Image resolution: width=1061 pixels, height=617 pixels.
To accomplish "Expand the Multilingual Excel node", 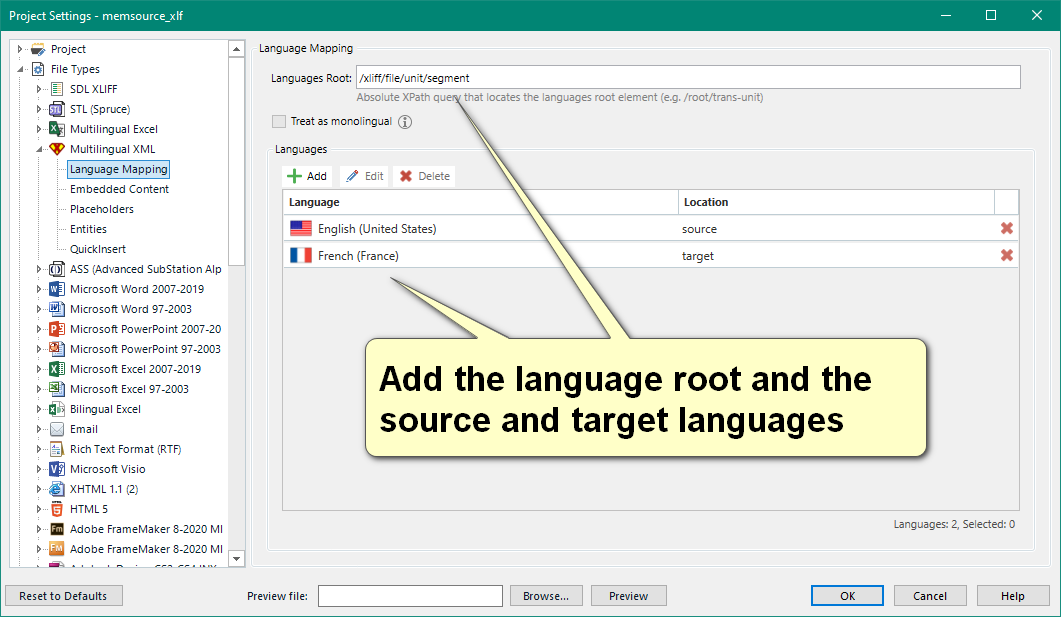I will 39,129.
